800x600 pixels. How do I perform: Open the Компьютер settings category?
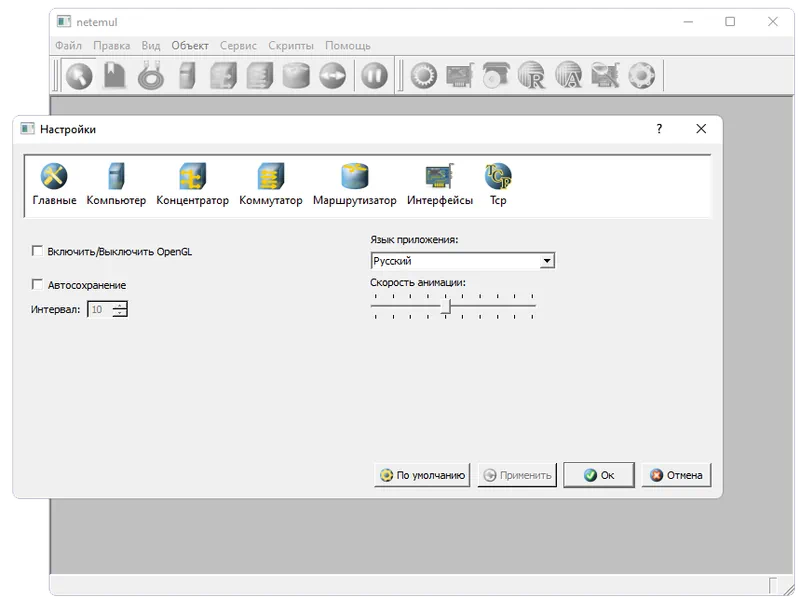point(116,185)
